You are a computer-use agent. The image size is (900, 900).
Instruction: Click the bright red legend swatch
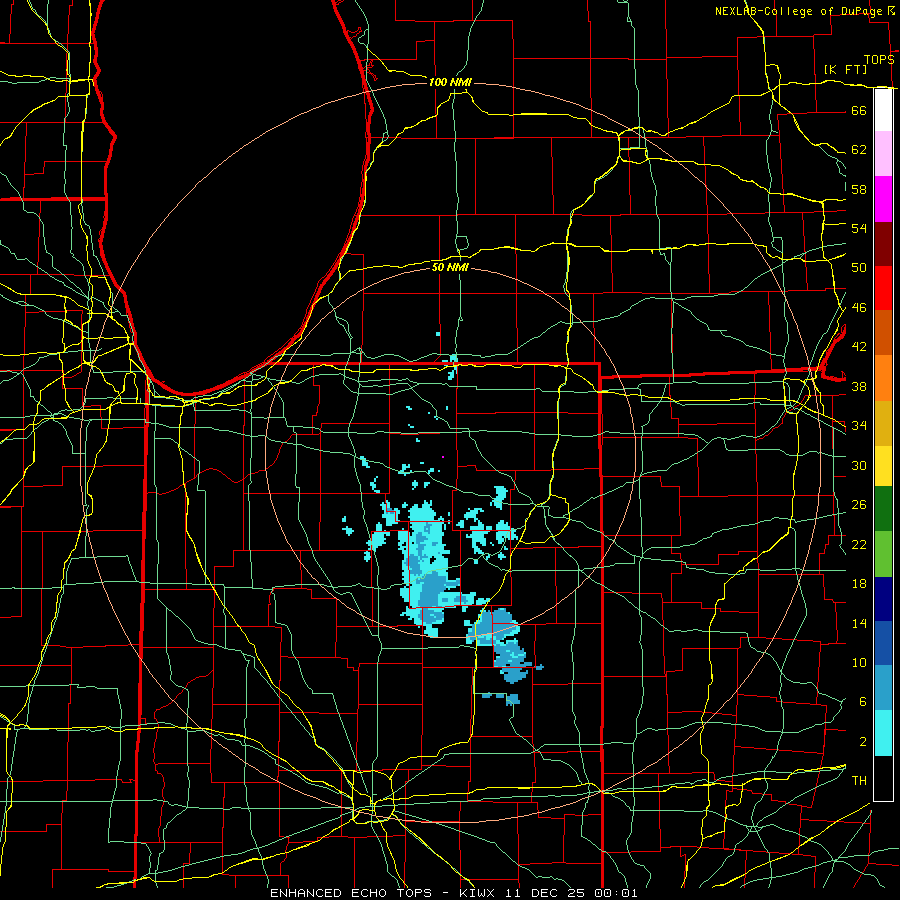tap(883, 288)
